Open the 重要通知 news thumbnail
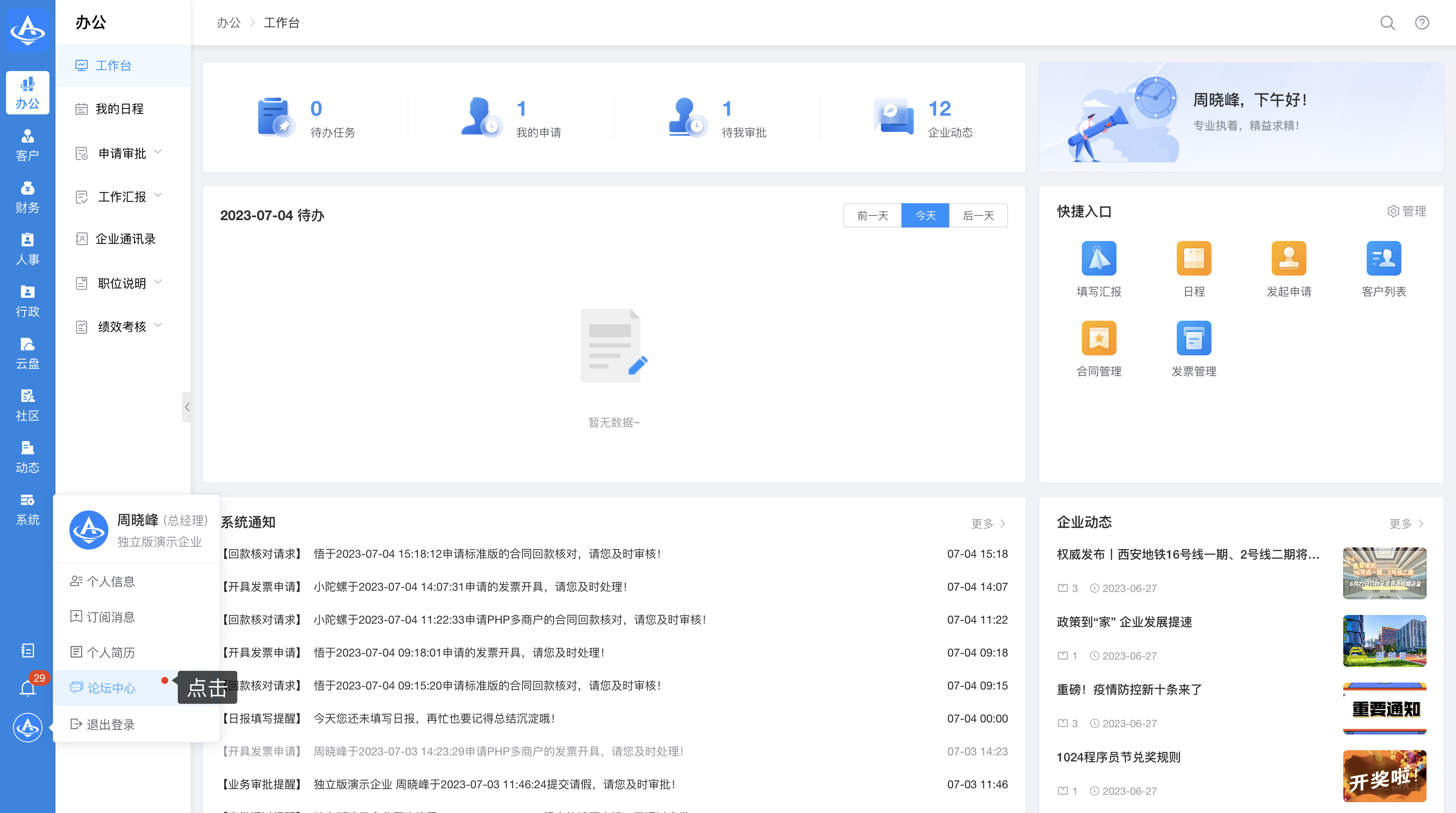Screen dimensions: 1456x813 1384,708
